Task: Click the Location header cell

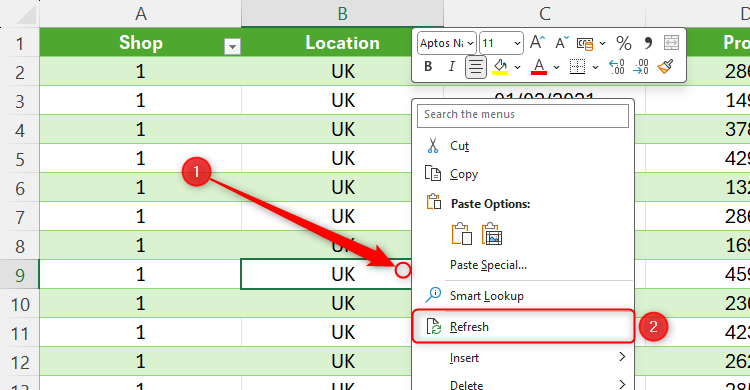Action: pyautogui.click(x=342, y=43)
